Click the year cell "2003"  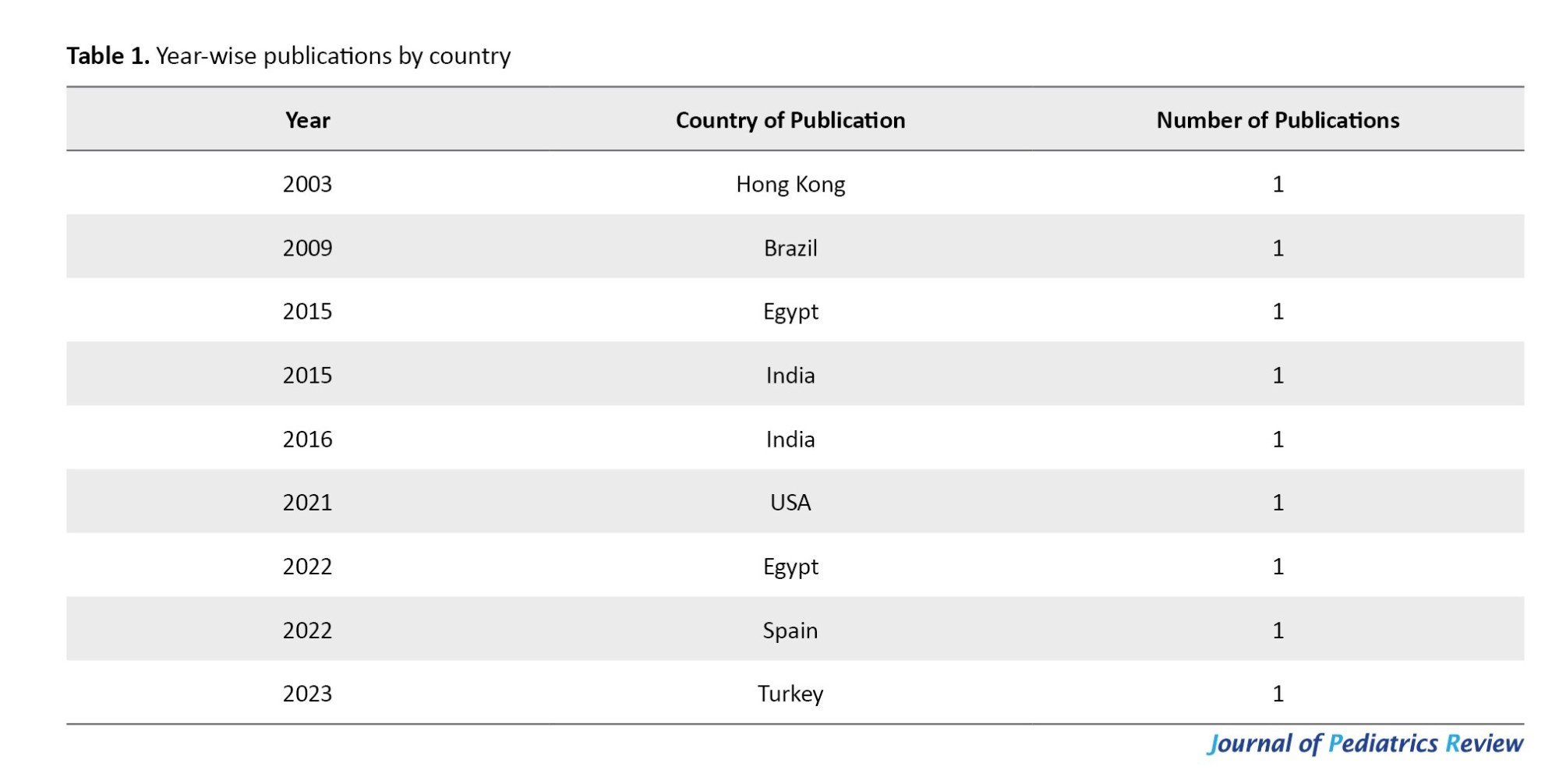point(307,185)
